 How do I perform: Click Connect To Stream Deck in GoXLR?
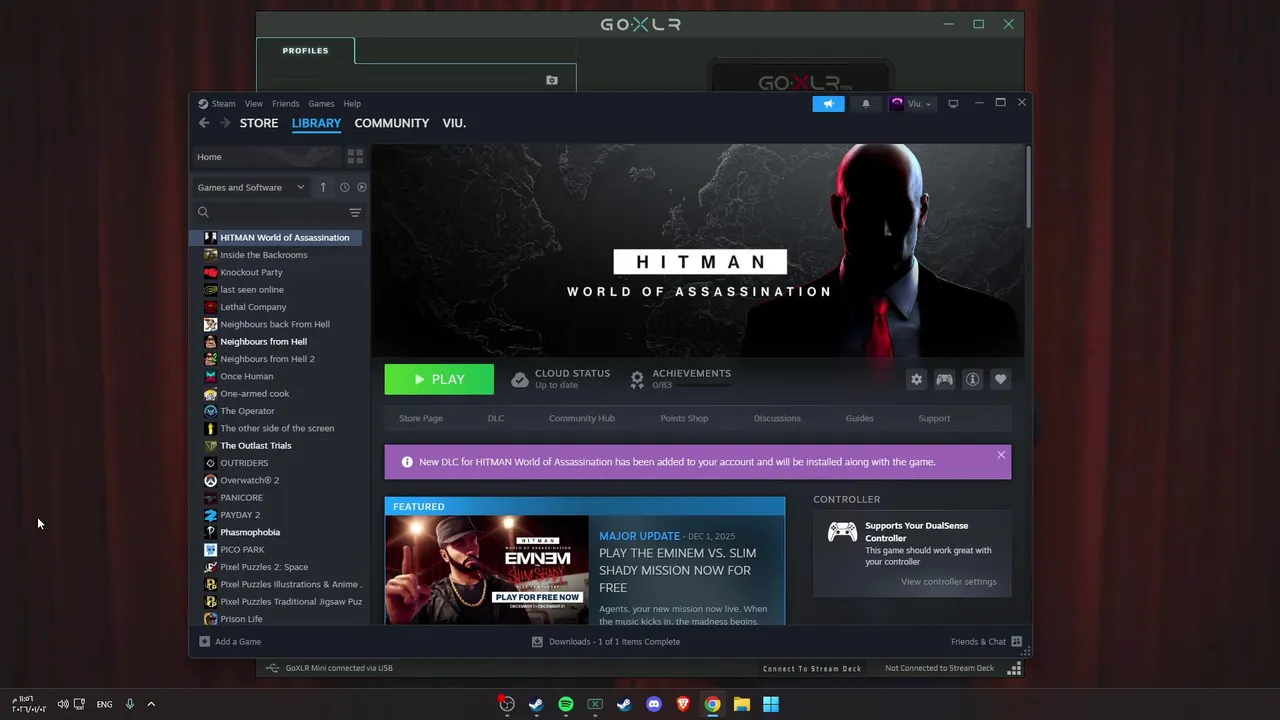[x=812, y=668]
